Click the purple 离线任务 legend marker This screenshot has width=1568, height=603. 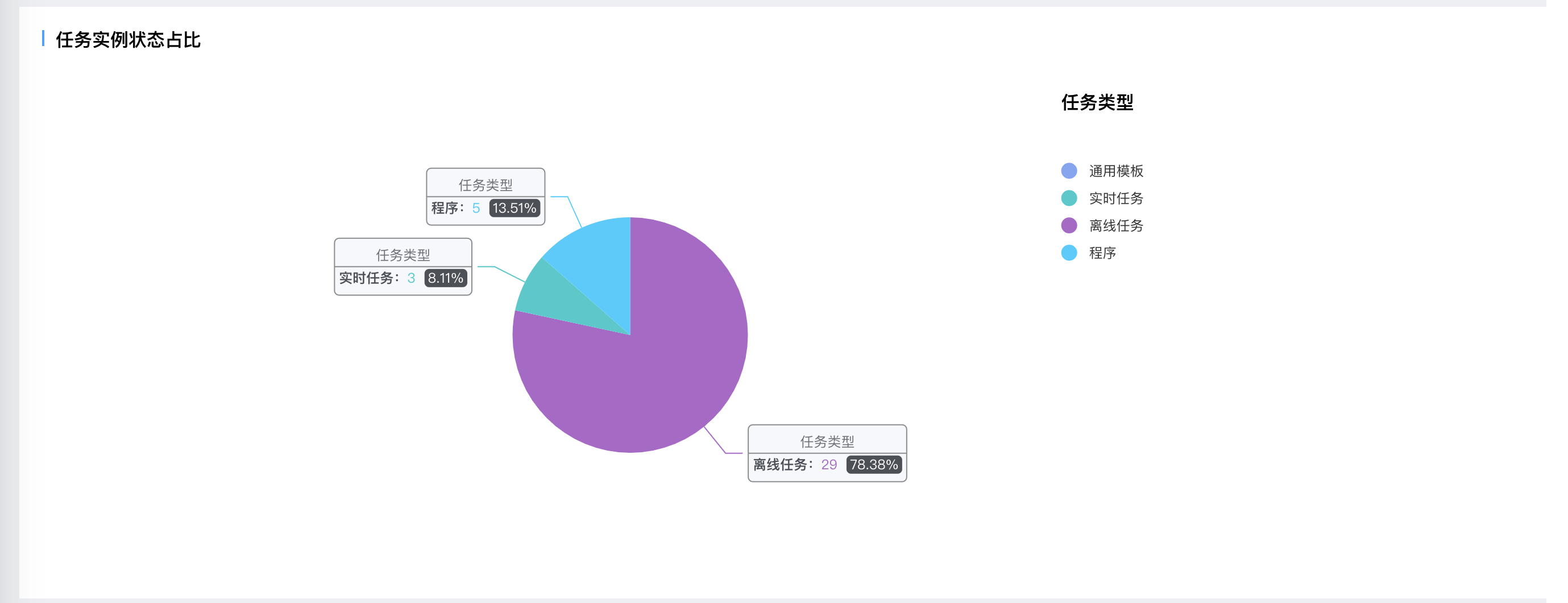coord(1069,225)
